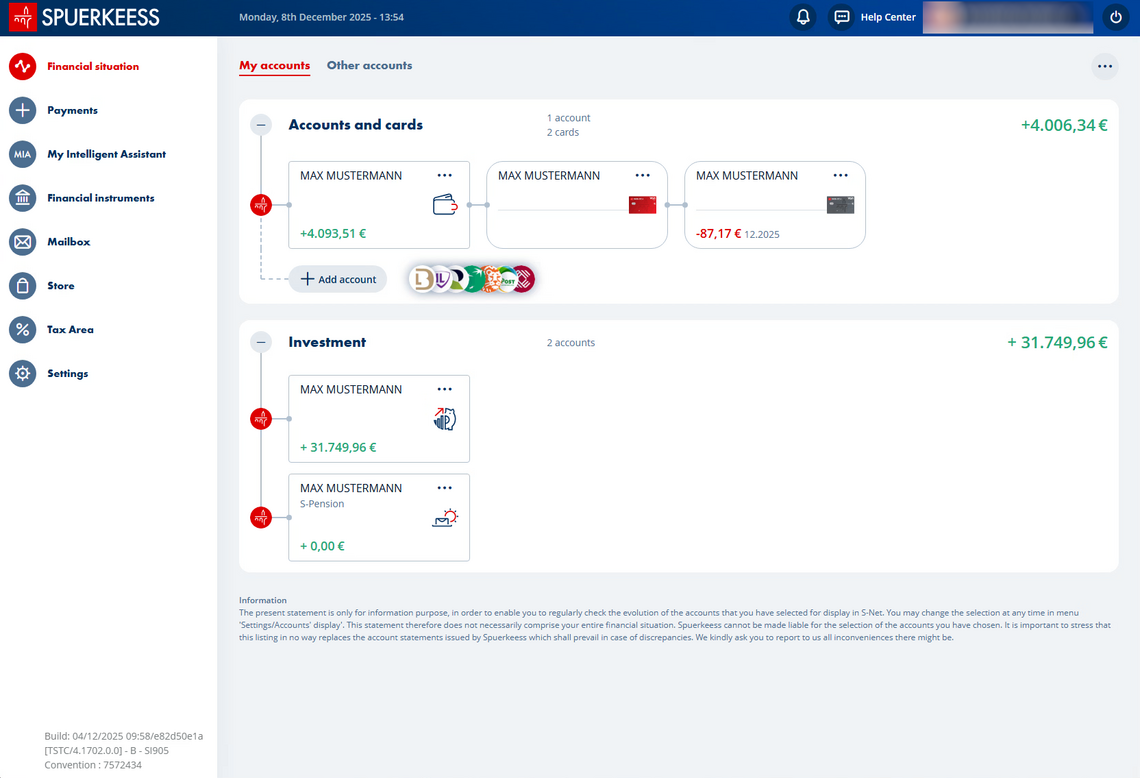Open the Mailbox envelope icon

click(22, 242)
